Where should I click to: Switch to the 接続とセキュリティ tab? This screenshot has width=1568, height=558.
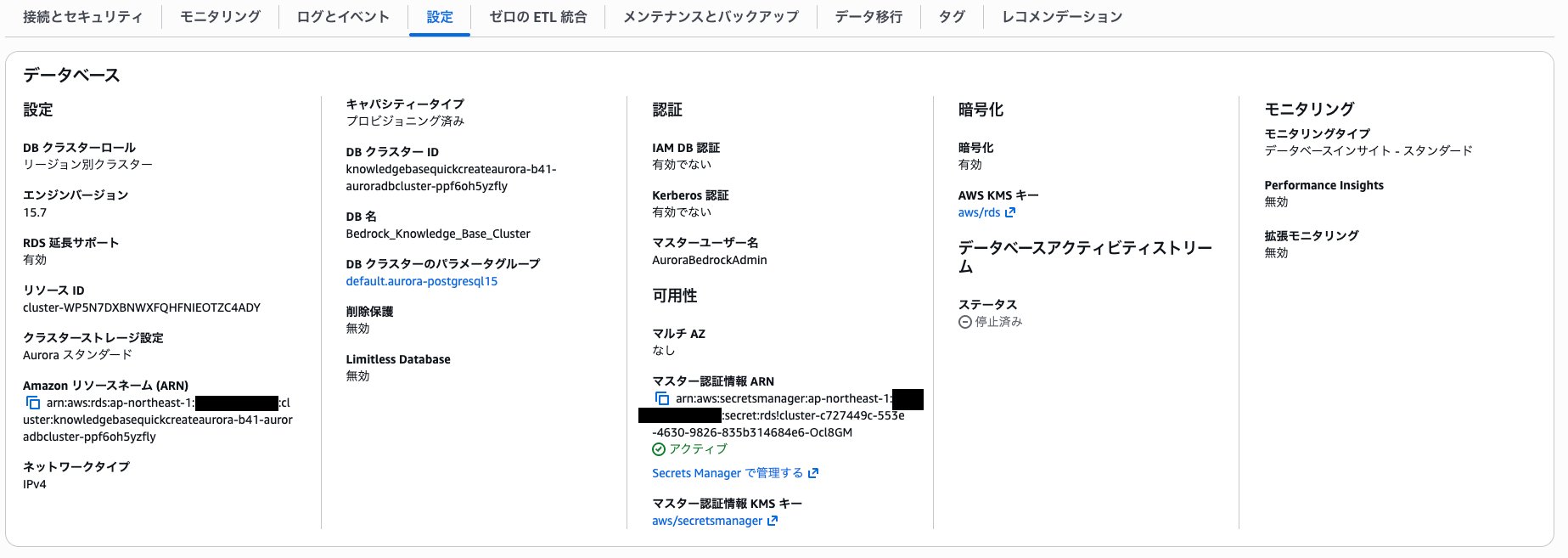81,15
